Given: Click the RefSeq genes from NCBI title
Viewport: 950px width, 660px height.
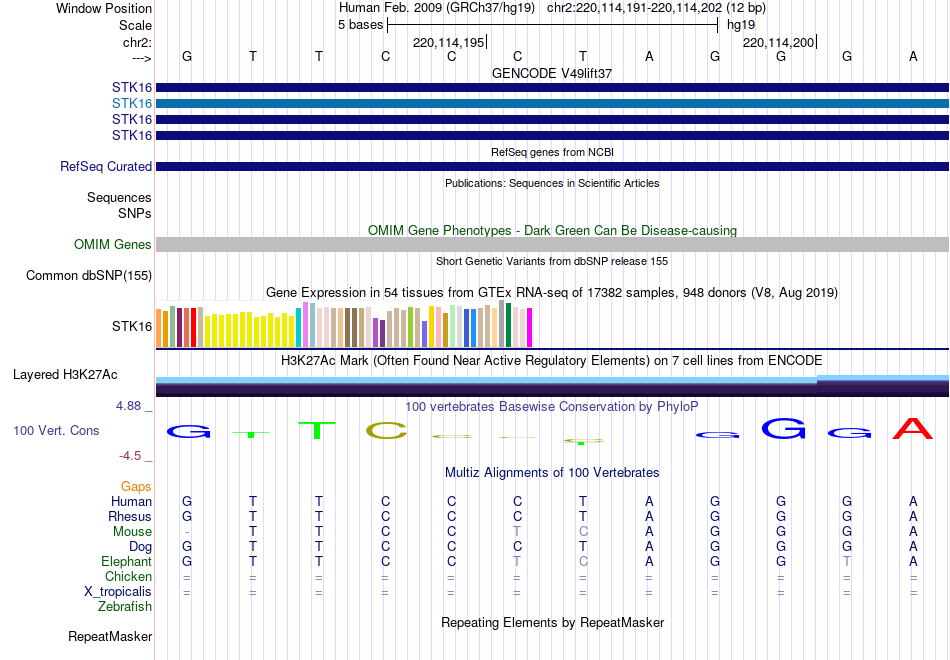Looking at the screenshot, I should [552, 152].
